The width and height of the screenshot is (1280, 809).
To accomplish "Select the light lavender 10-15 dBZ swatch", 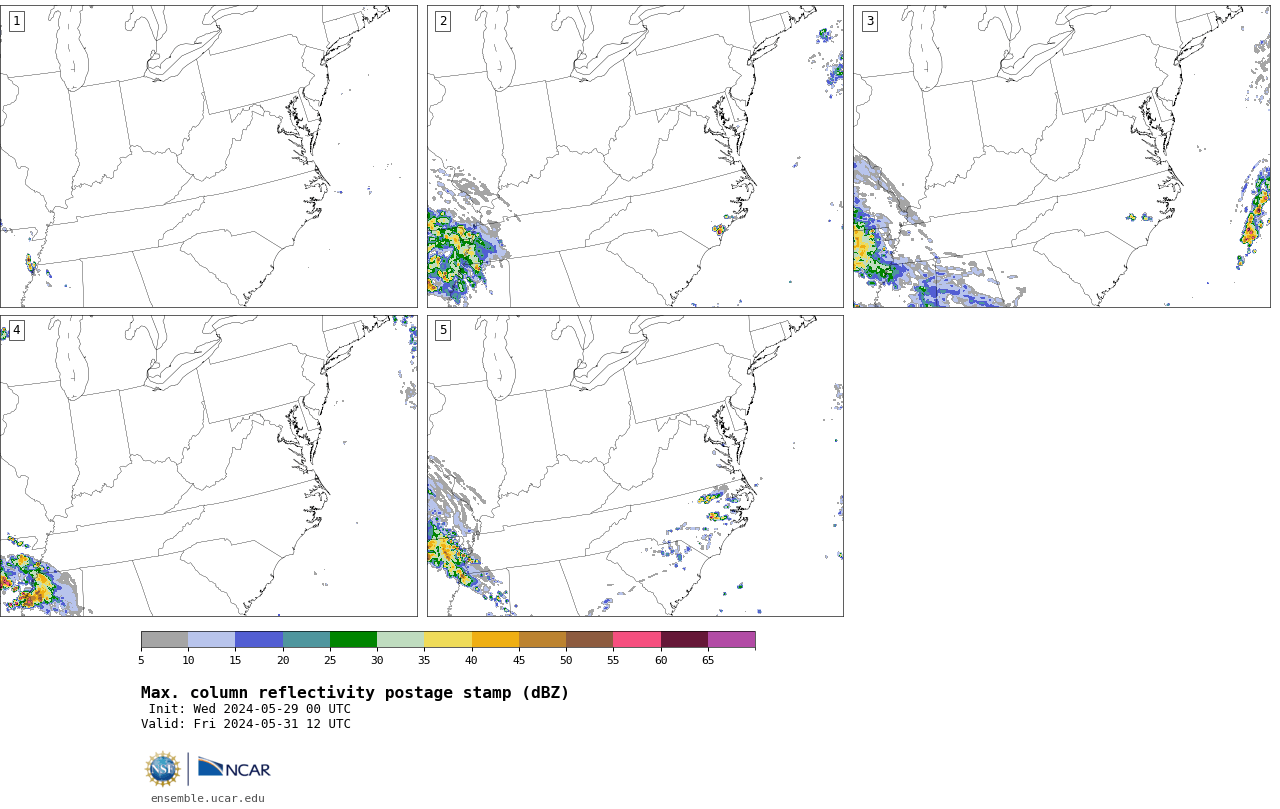I will click(x=211, y=640).
